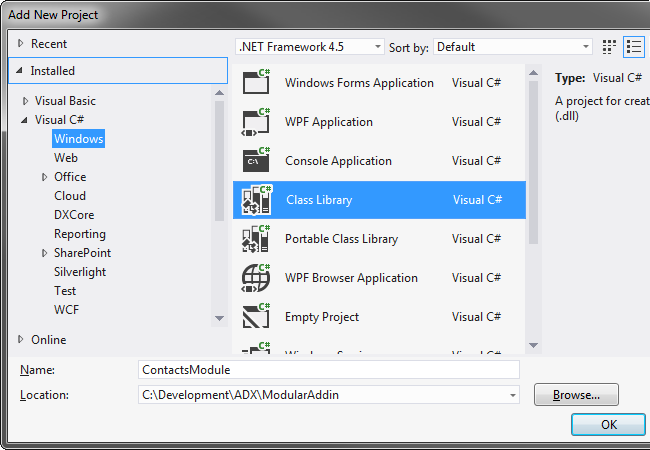
Task: Click the OK button
Action: pos(608,424)
